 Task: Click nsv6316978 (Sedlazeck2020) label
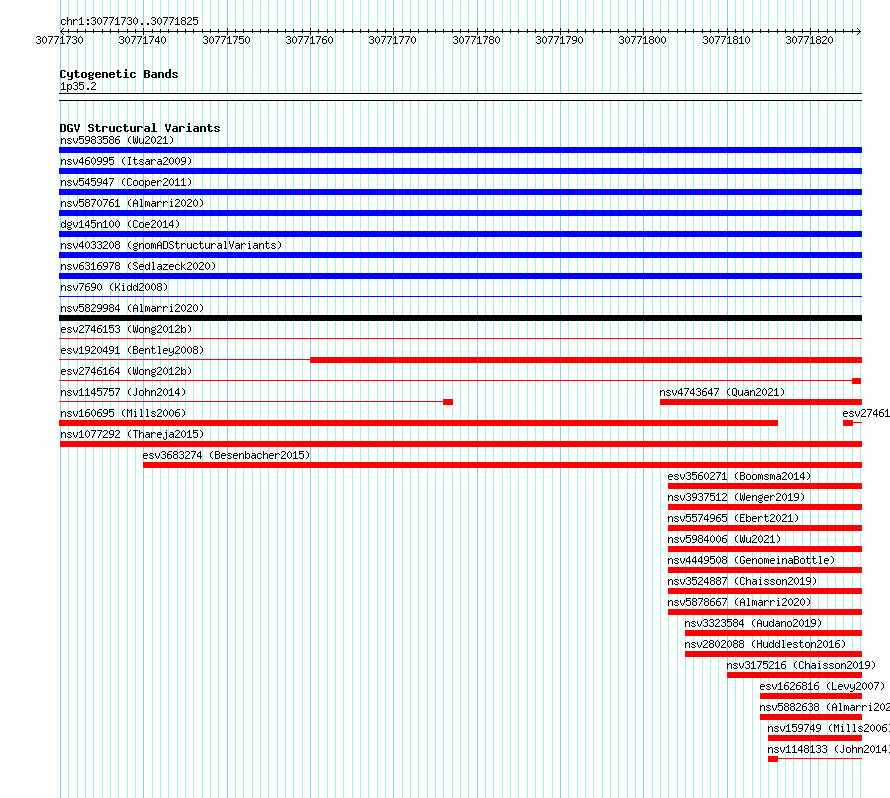click(138, 266)
